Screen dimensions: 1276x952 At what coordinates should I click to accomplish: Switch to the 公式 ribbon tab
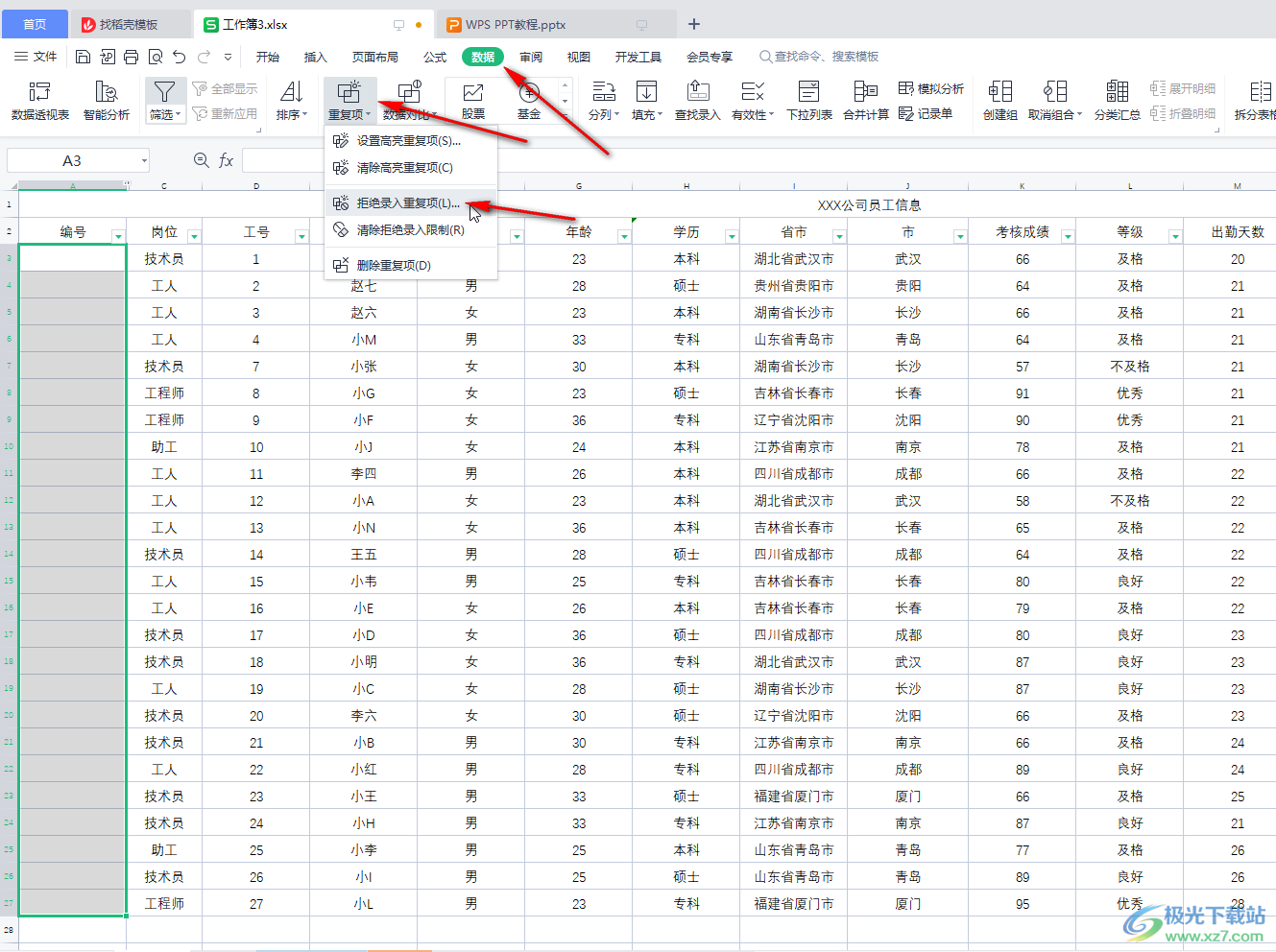tap(435, 57)
